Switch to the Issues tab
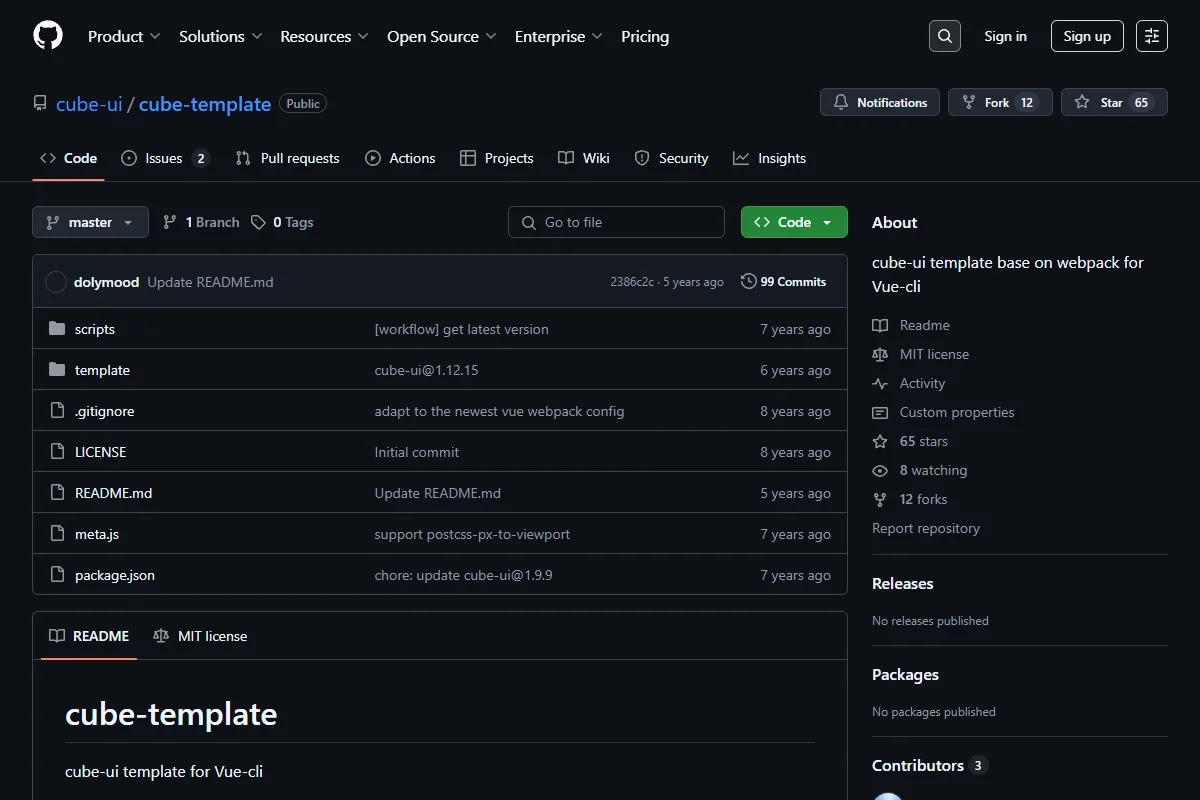The width and height of the screenshot is (1200, 800). coord(165,158)
